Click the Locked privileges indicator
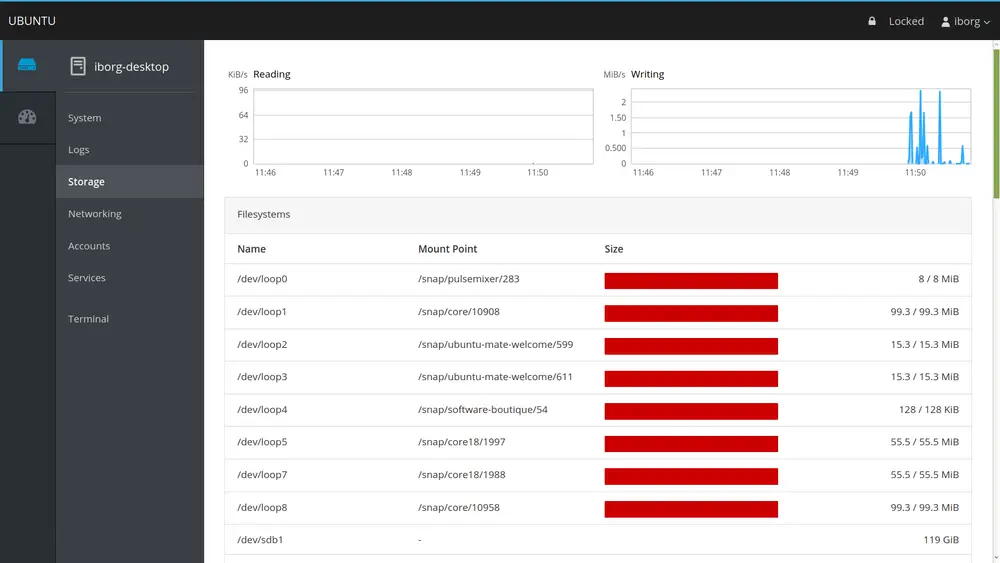Image resolution: width=1000 pixels, height=563 pixels. (906, 21)
